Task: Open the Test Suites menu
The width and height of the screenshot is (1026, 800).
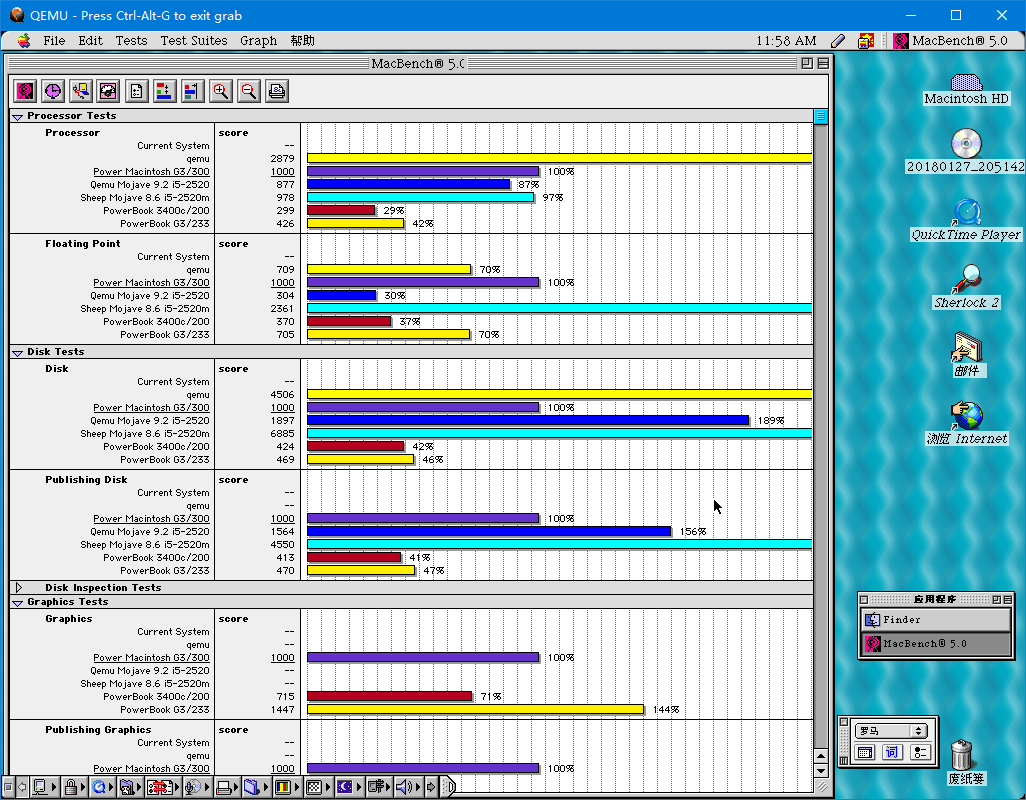Action: pos(194,41)
